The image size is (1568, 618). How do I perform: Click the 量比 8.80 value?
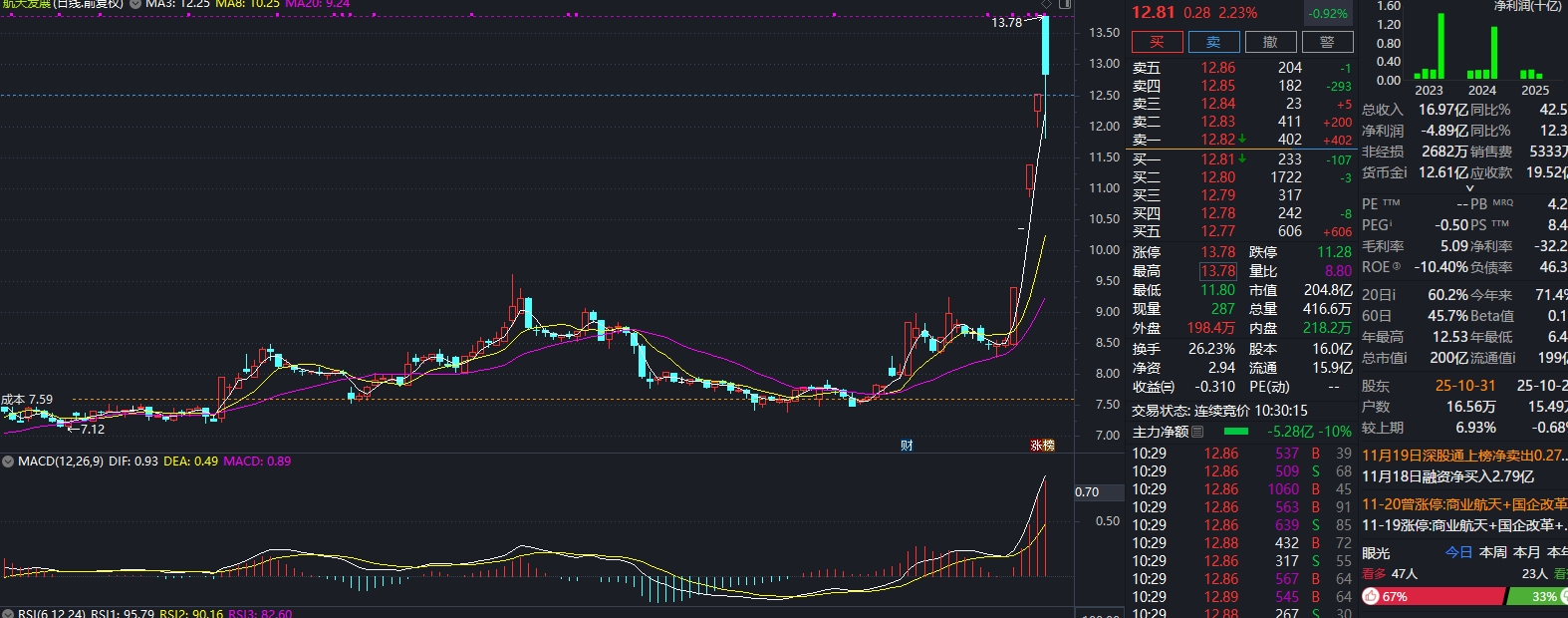tap(1338, 271)
